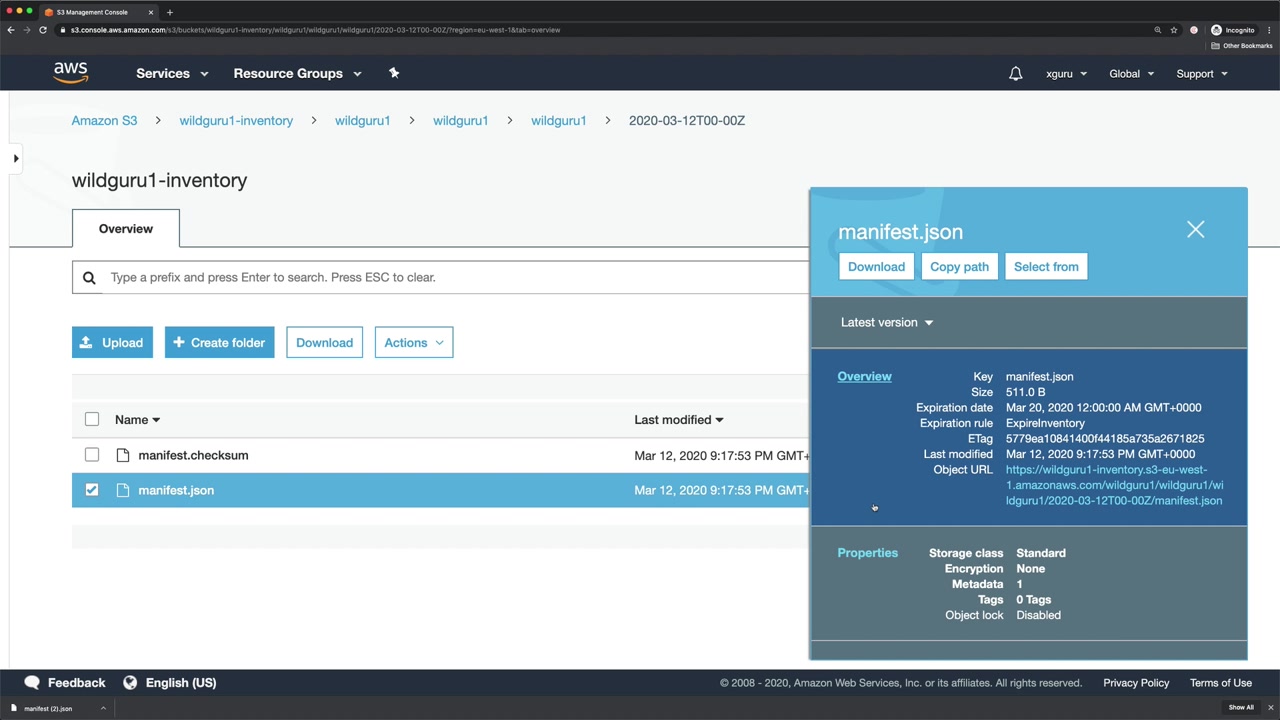The image size is (1280, 720).
Task: Open the pin shortcuts star icon
Action: click(394, 73)
